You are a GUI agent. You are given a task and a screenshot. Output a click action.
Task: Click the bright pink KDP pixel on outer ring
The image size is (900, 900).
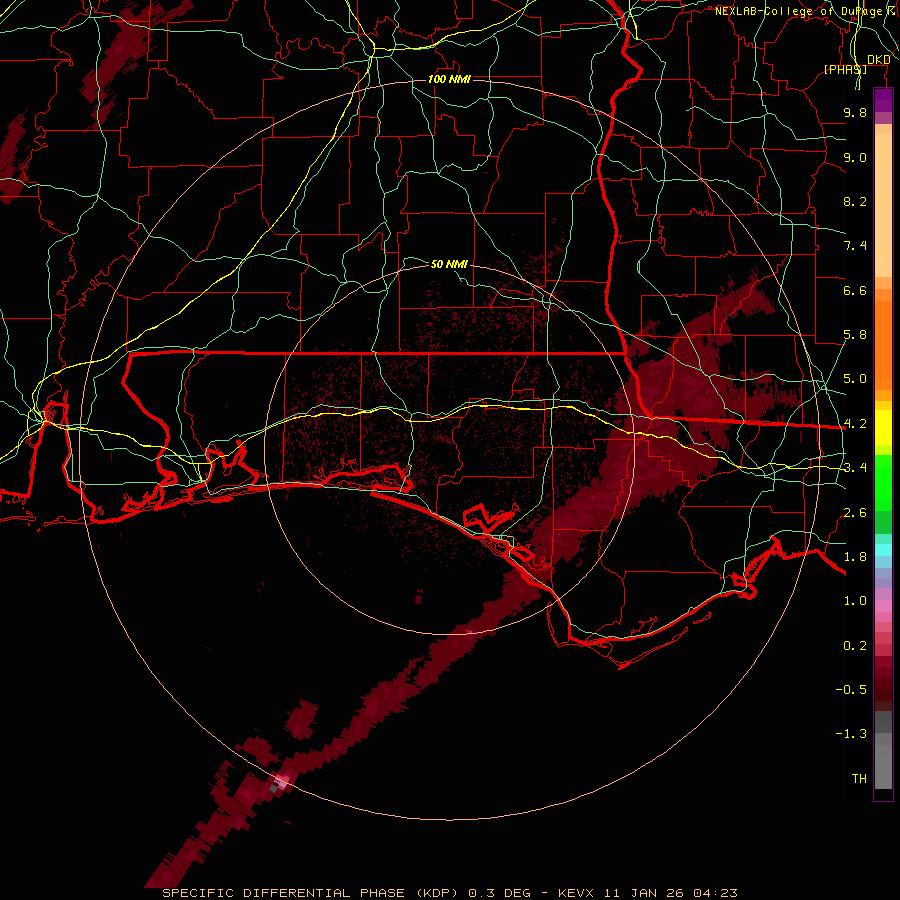[282, 781]
